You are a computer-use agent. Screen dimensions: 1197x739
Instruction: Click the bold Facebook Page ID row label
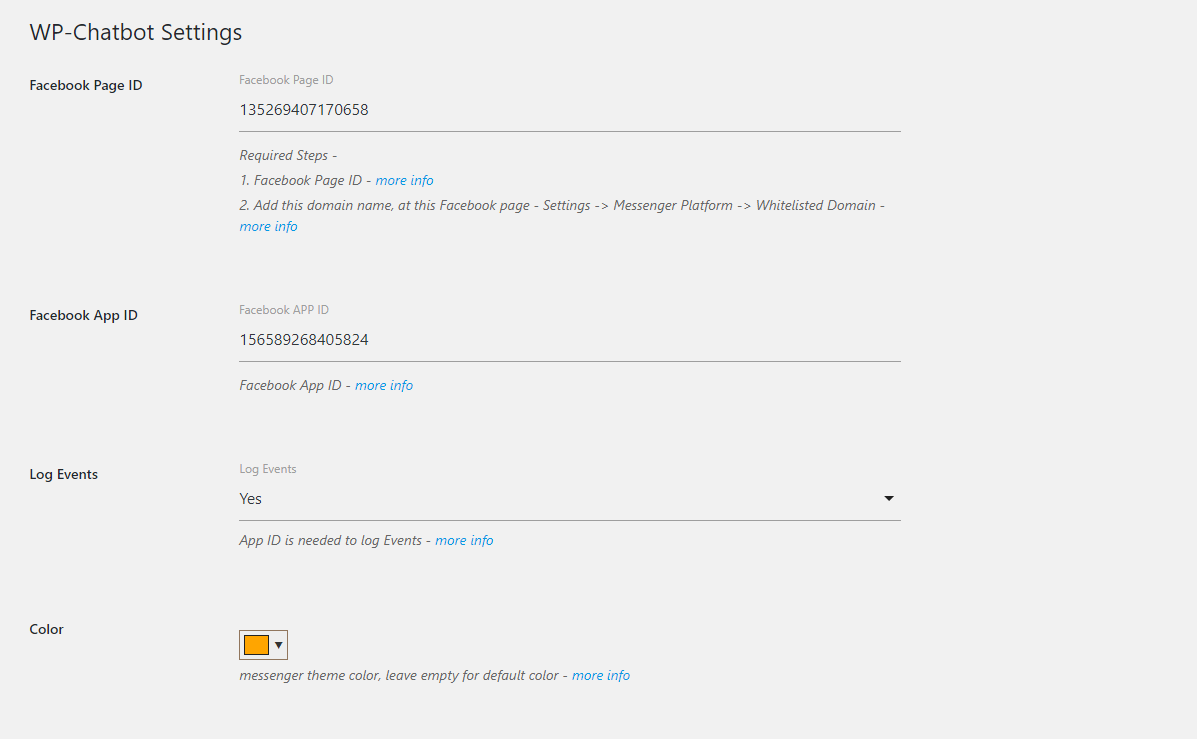(x=86, y=86)
